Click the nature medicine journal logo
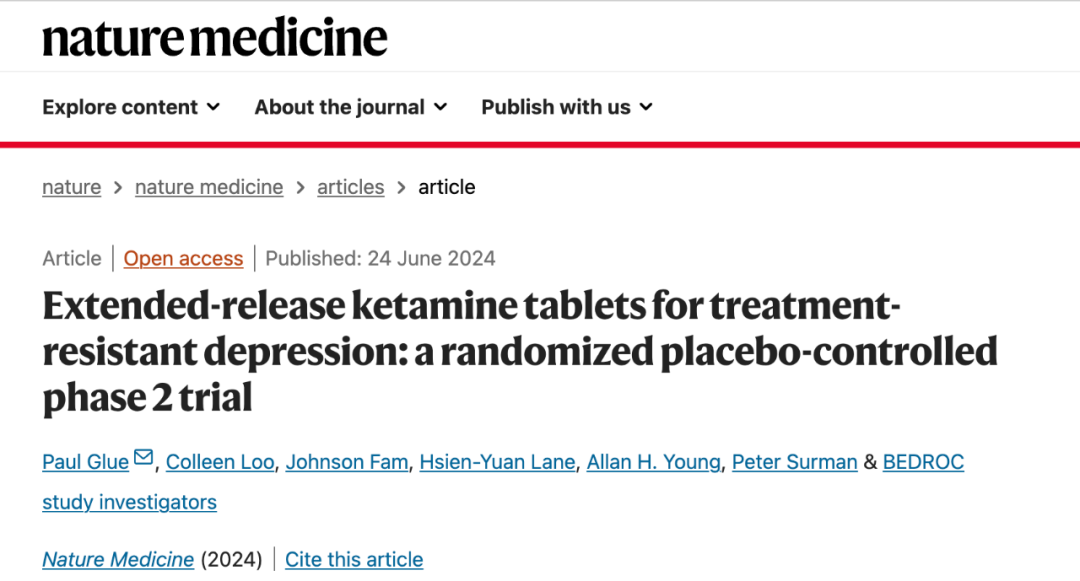1080x581 pixels. (x=215, y=38)
